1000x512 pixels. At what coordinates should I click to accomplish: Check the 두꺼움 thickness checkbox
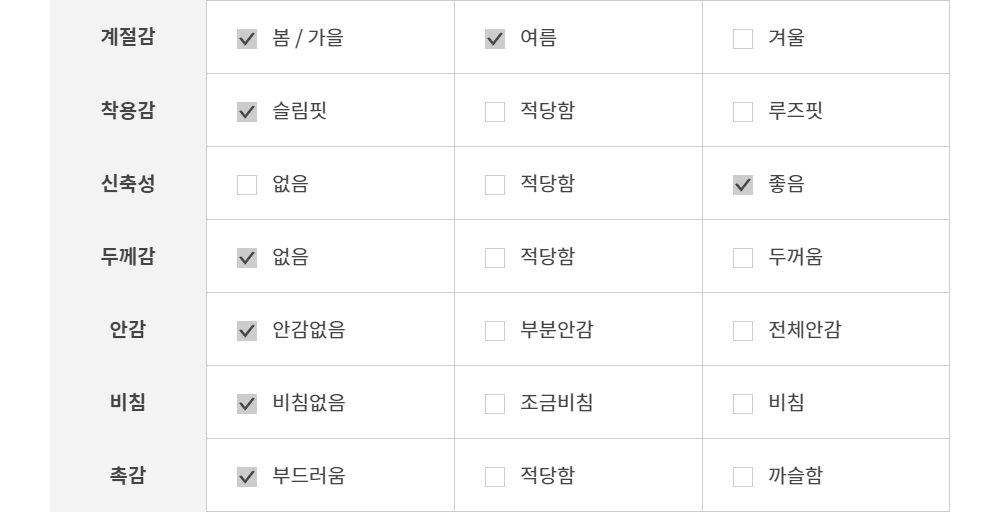[743, 258]
